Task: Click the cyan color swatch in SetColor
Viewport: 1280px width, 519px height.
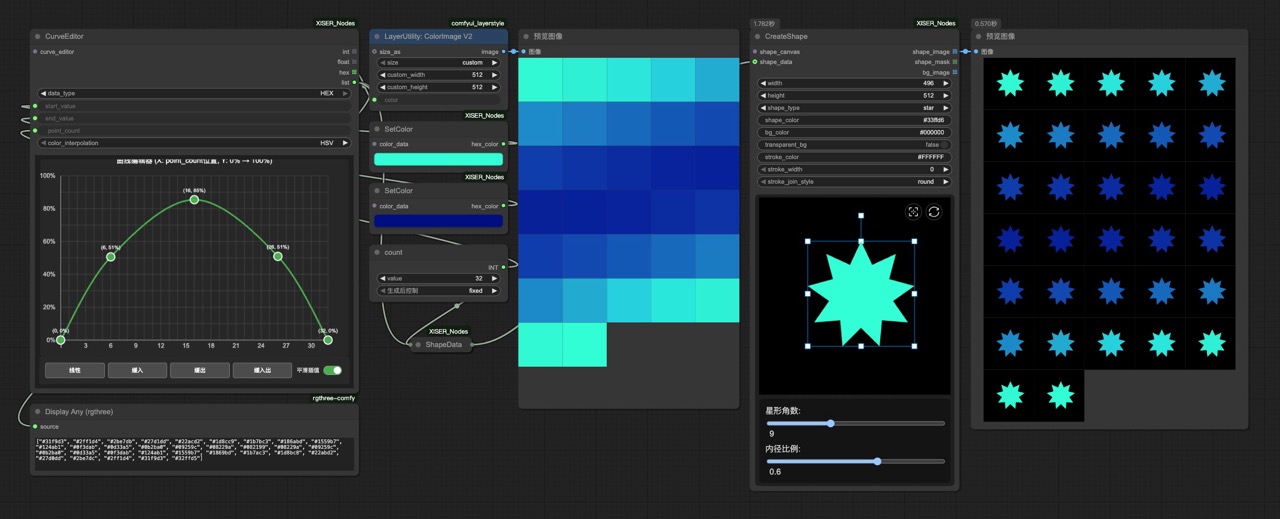Action: 438,159
